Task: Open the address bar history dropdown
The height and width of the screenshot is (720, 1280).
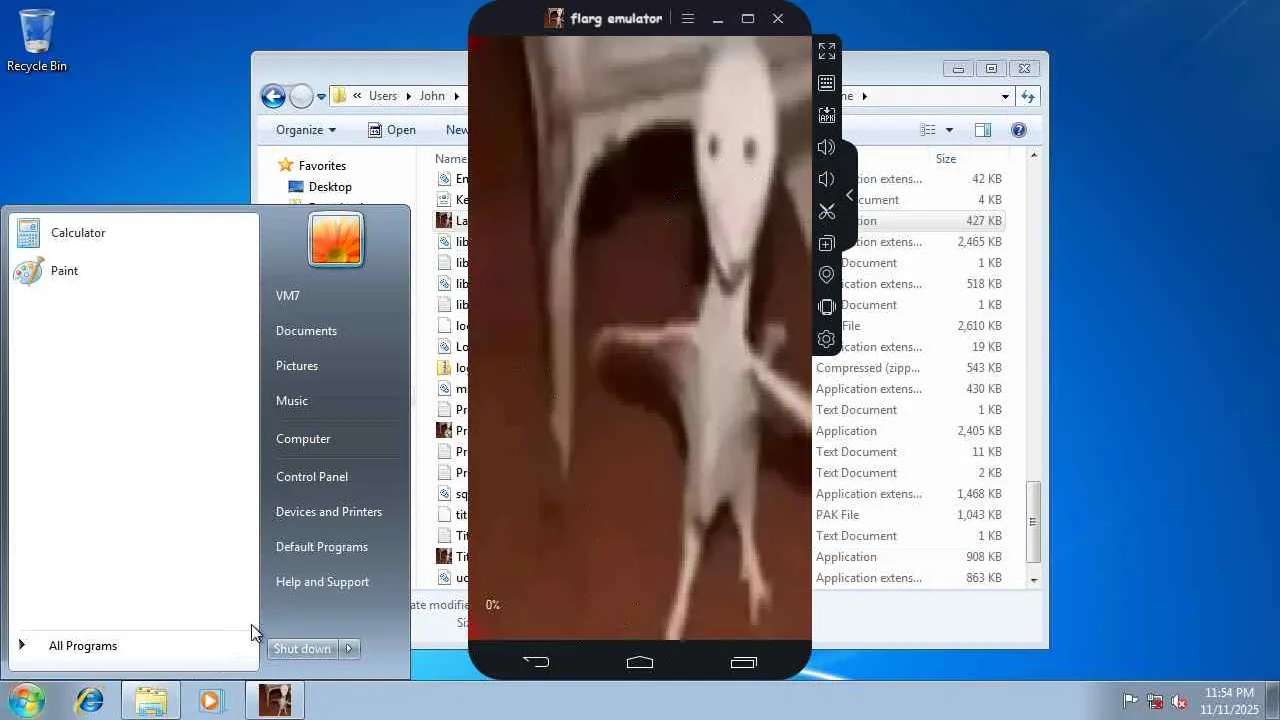Action: pos(1005,96)
